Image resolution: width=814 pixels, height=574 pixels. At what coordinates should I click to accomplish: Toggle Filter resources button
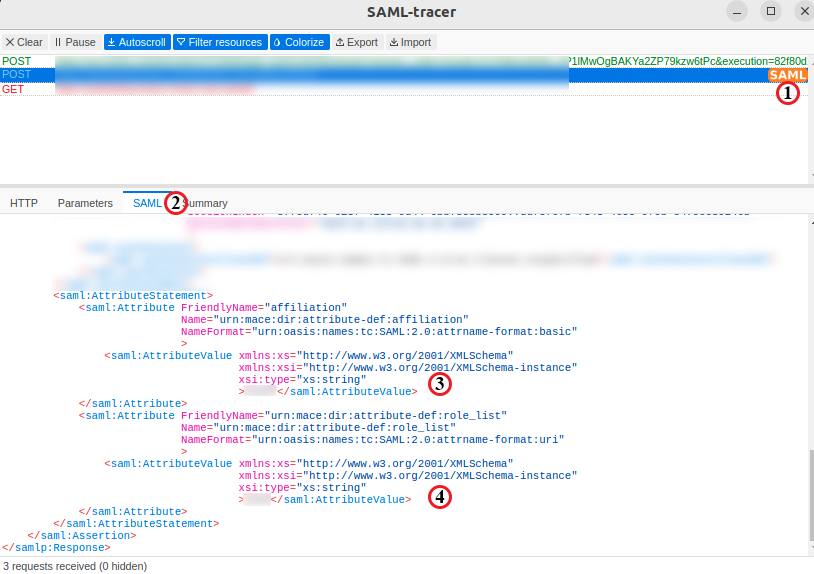click(219, 42)
